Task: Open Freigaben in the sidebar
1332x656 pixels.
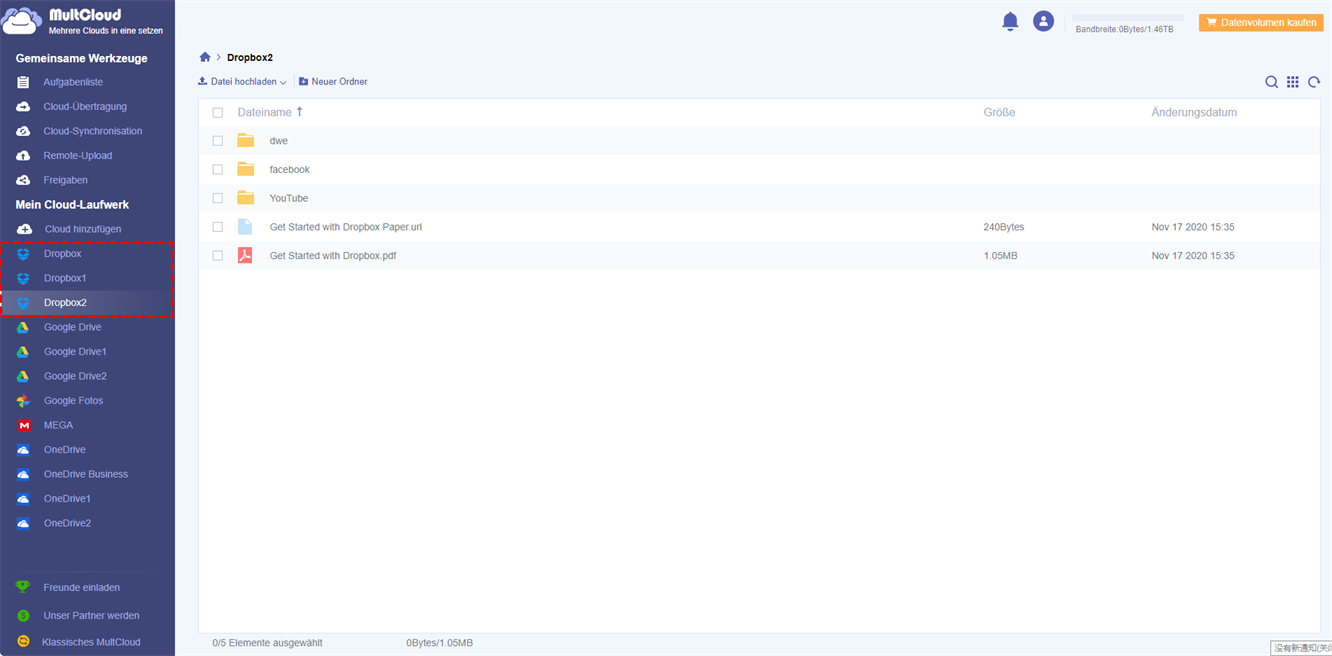Action: [66, 180]
